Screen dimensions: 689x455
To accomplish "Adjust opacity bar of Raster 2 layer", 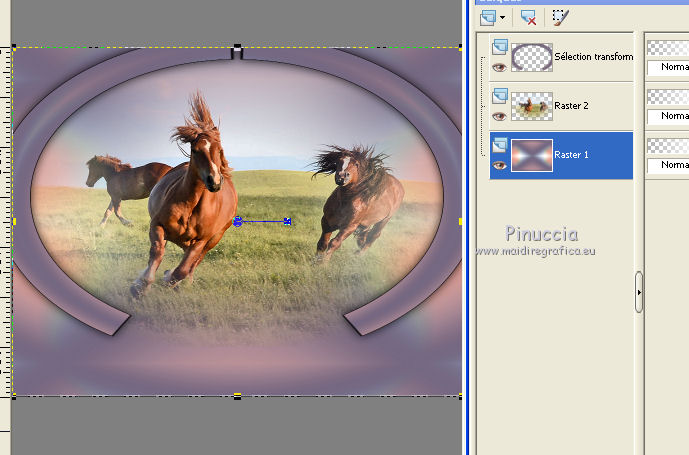I will point(668,97).
